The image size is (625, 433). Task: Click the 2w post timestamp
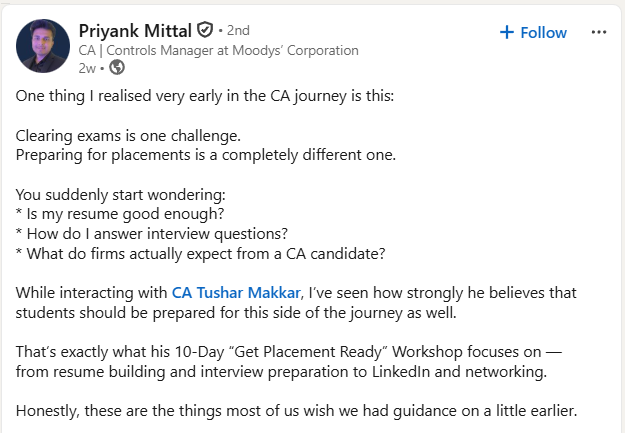[87, 68]
